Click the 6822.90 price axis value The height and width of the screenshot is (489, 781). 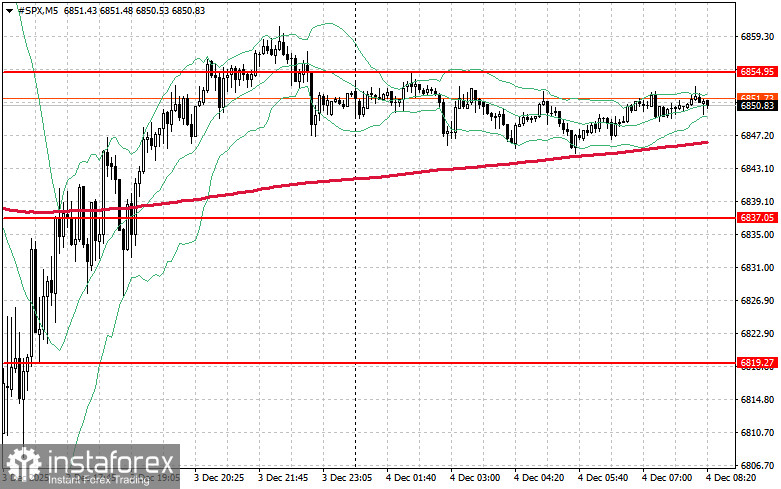coord(757,334)
